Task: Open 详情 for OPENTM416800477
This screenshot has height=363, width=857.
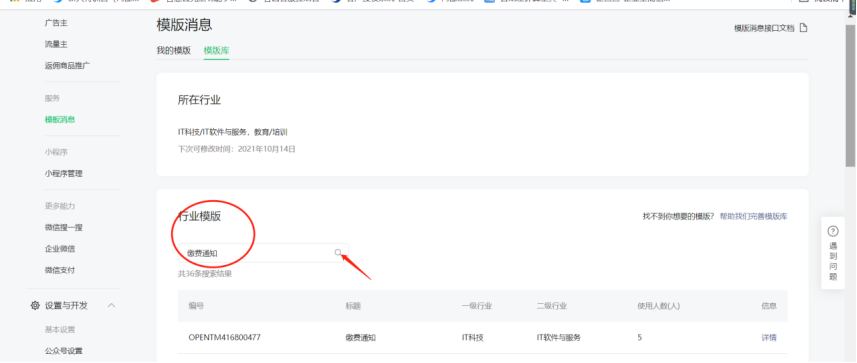Action: coord(769,338)
